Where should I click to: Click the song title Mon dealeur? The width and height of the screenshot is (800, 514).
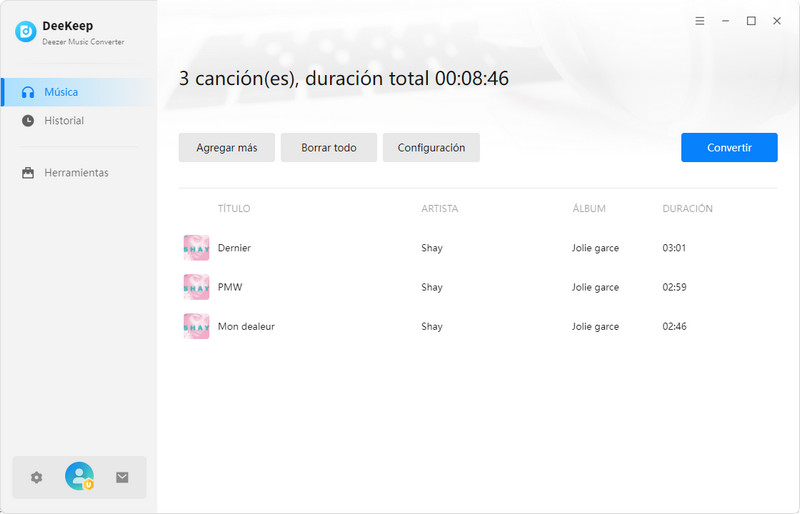[x=246, y=326]
